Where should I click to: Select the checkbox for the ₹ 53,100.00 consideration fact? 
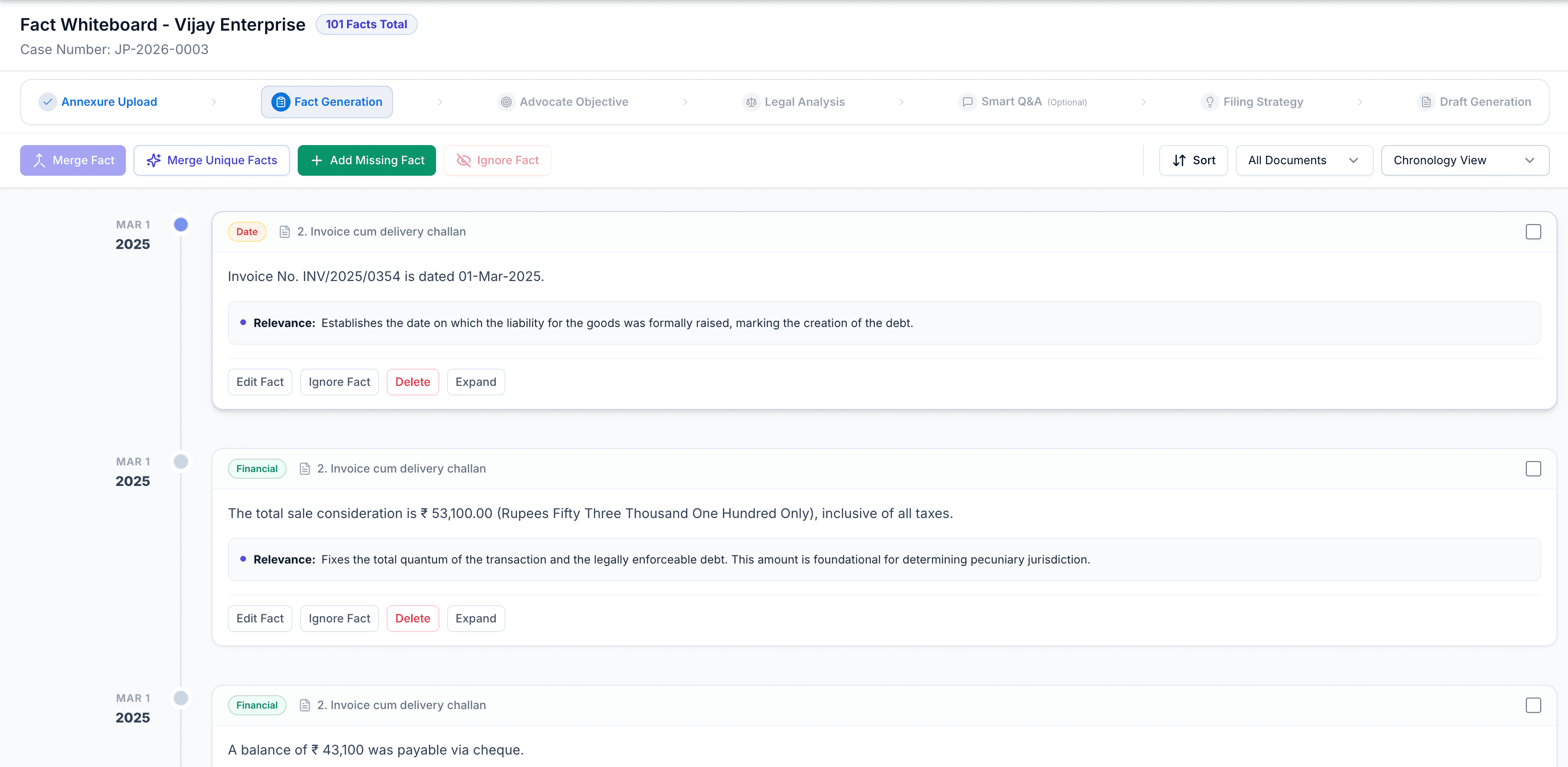[x=1533, y=469]
